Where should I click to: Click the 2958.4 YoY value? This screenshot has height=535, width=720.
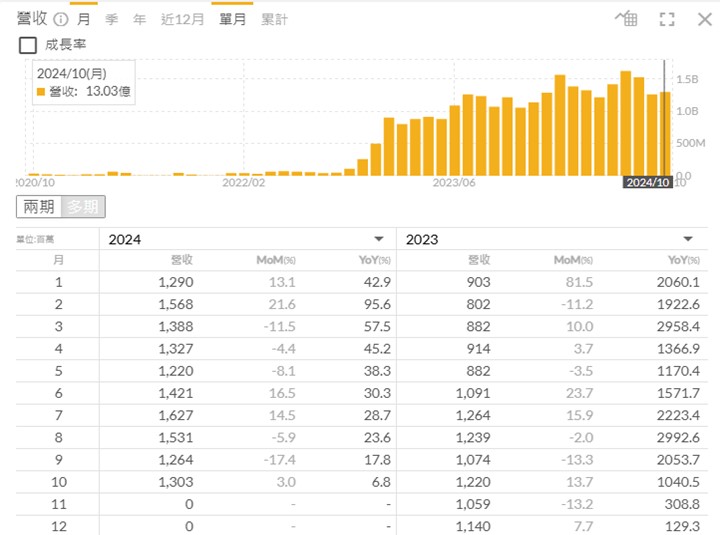(x=678, y=327)
